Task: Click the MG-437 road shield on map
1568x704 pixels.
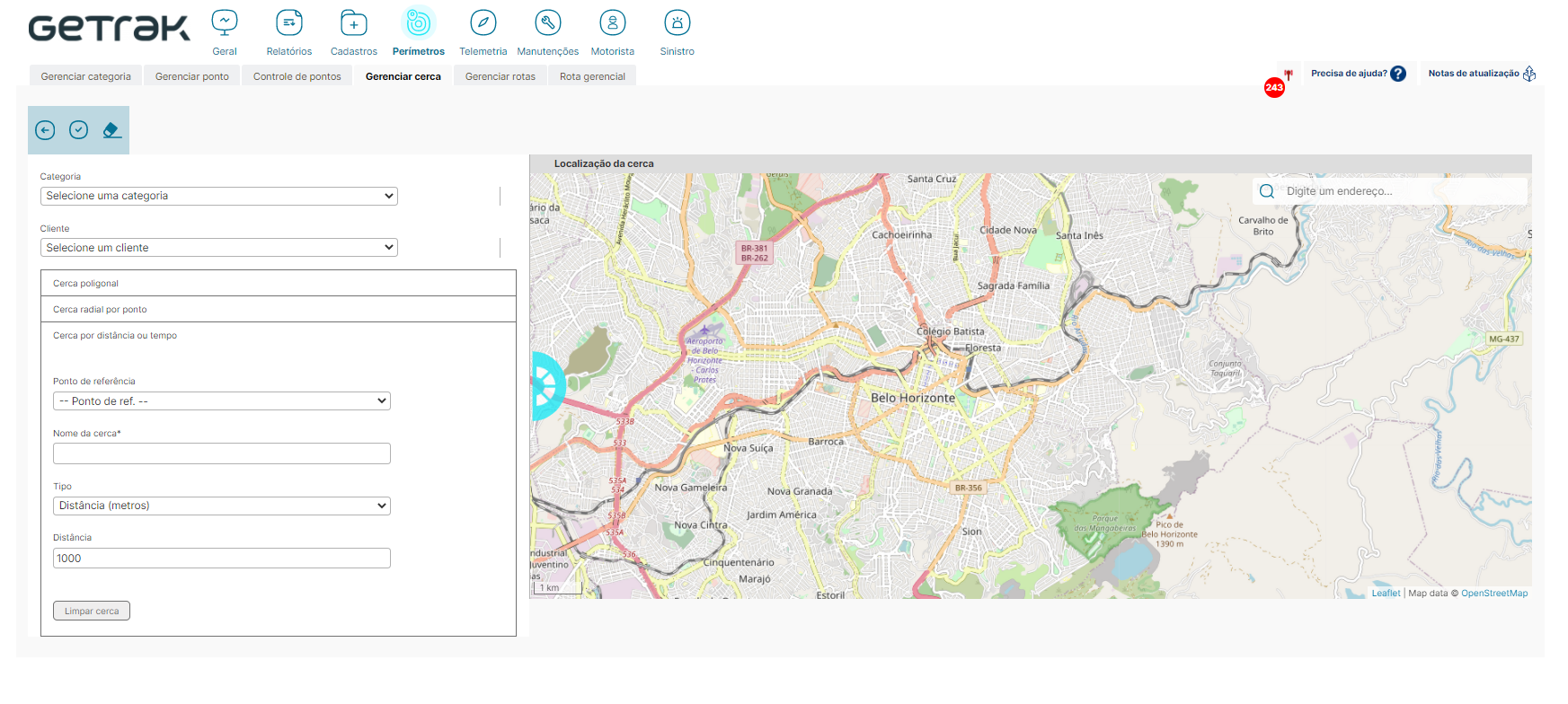Action: [1504, 339]
